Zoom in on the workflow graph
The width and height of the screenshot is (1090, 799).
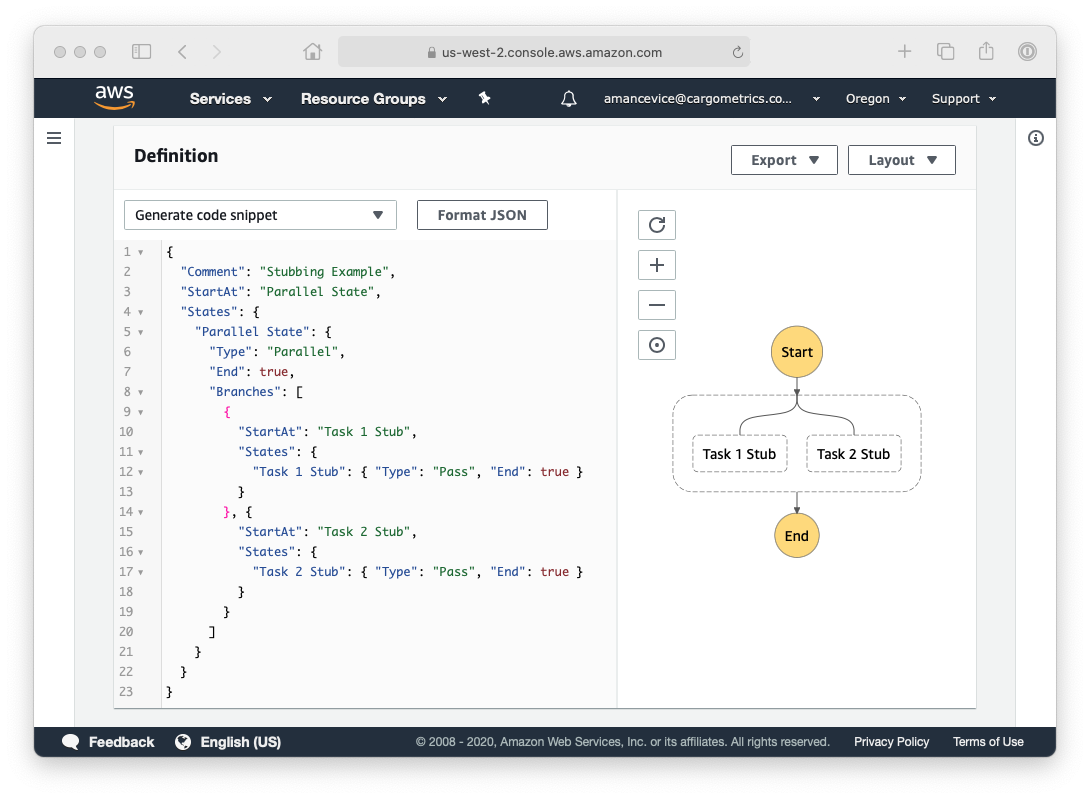tap(657, 265)
